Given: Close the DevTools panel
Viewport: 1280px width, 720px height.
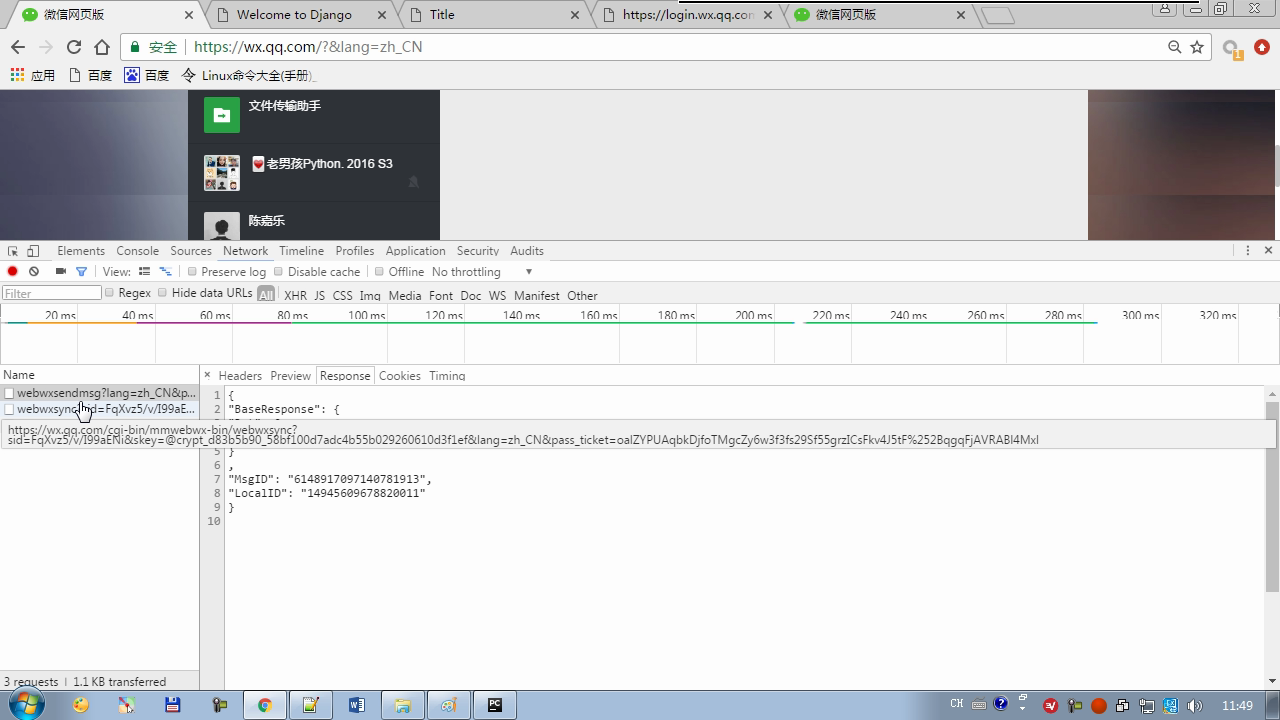Looking at the screenshot, I should pyautogui.click(x=1268, y=250).
